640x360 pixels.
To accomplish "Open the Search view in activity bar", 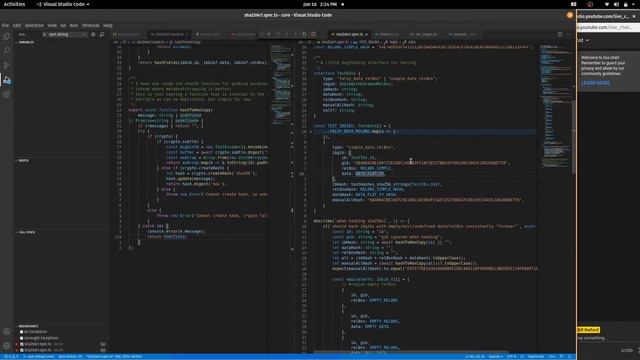I will coord(7,51).
